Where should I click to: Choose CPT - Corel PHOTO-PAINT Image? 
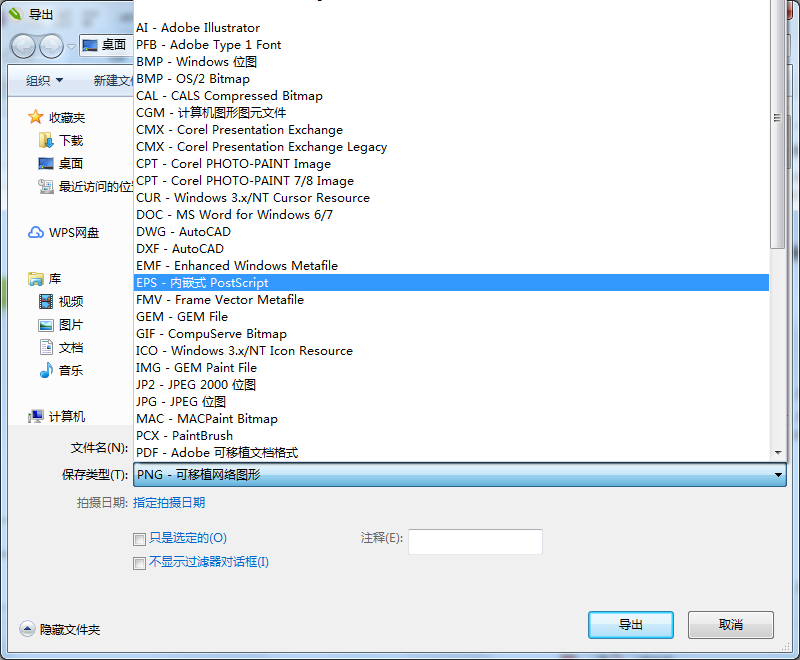452,164
